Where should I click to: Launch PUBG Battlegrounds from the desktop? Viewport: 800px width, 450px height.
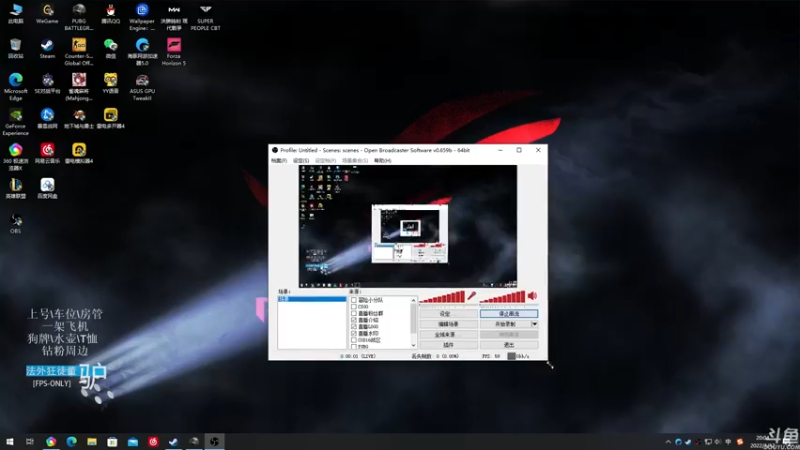click(79, 17)
